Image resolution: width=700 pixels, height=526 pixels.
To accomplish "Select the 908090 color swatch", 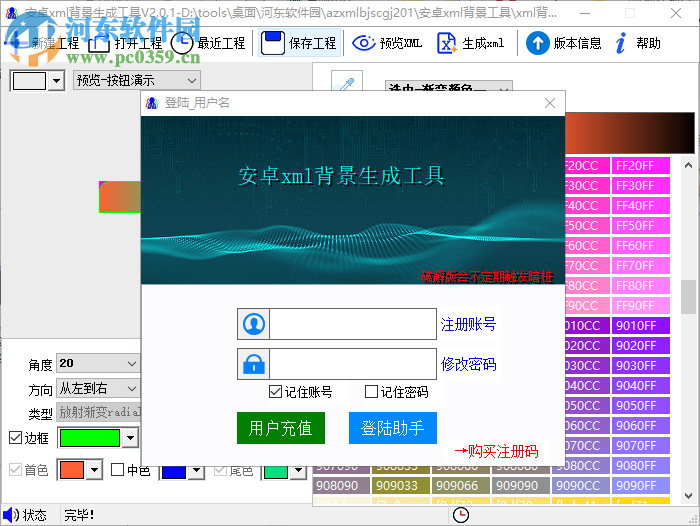I will pyautogui.click(x=342, y=485).
